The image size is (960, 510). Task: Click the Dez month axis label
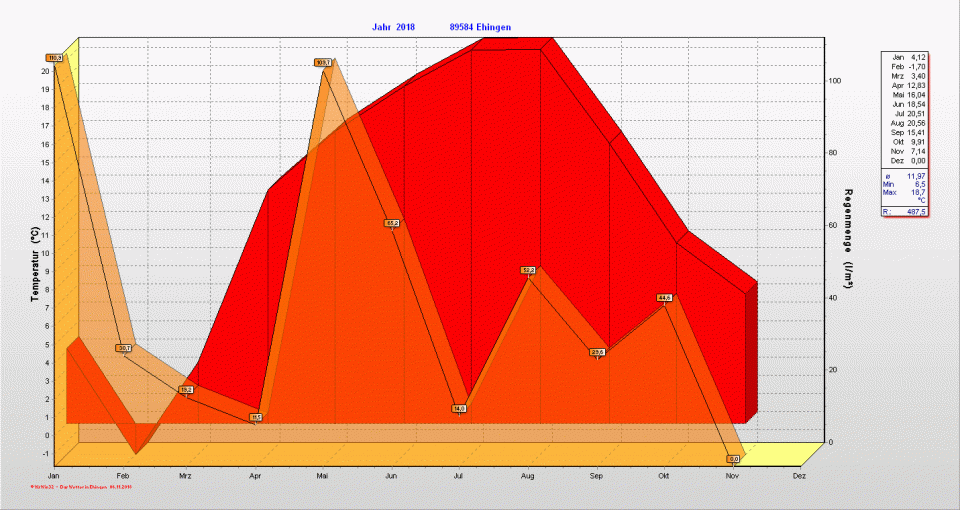point(799,476)
